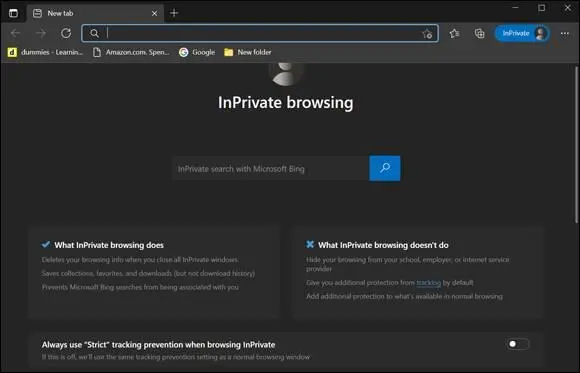Click the Amazon.com page favicon

click(x=97, y=52)
